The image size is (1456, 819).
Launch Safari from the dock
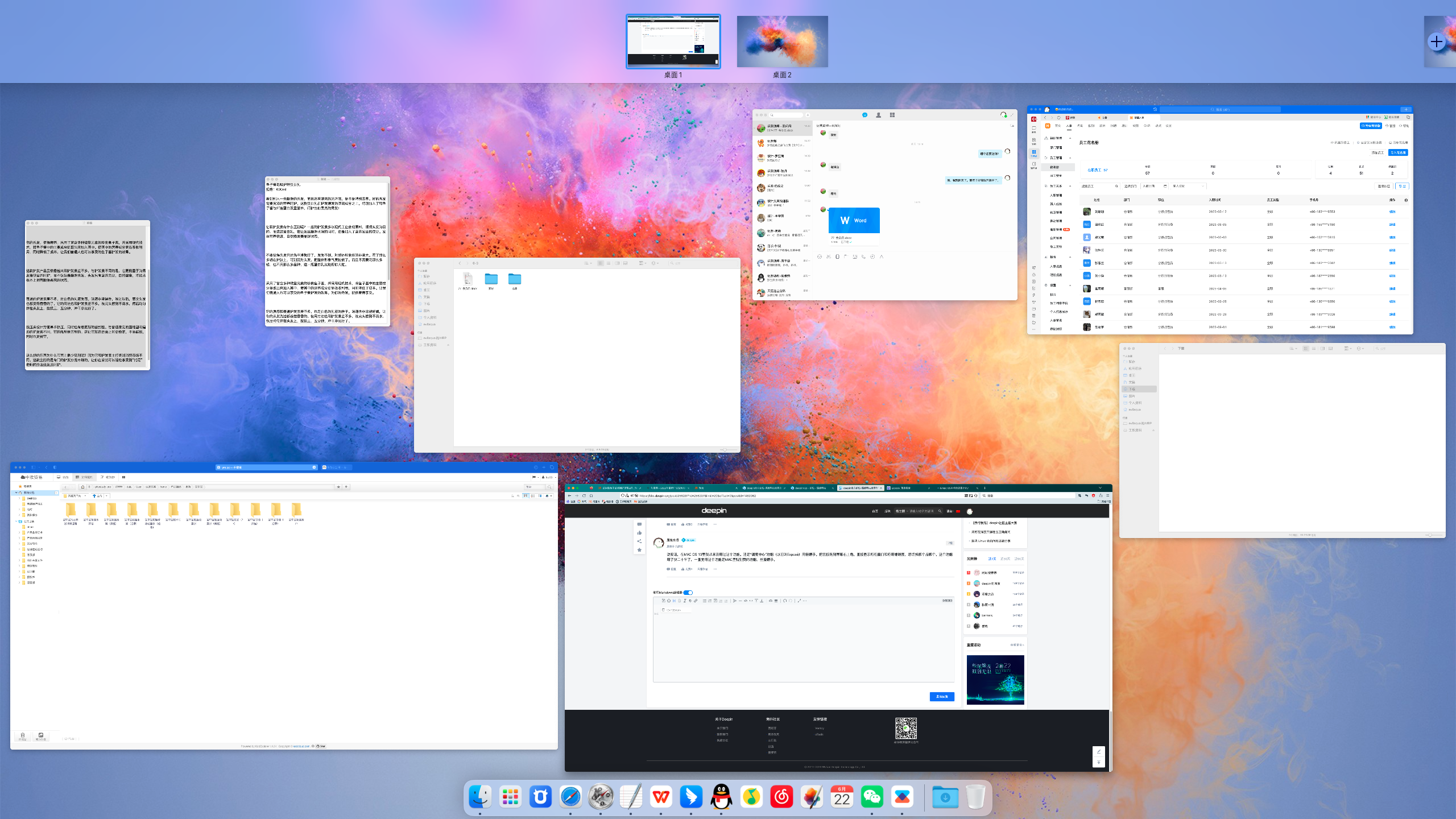click(570, 797)
